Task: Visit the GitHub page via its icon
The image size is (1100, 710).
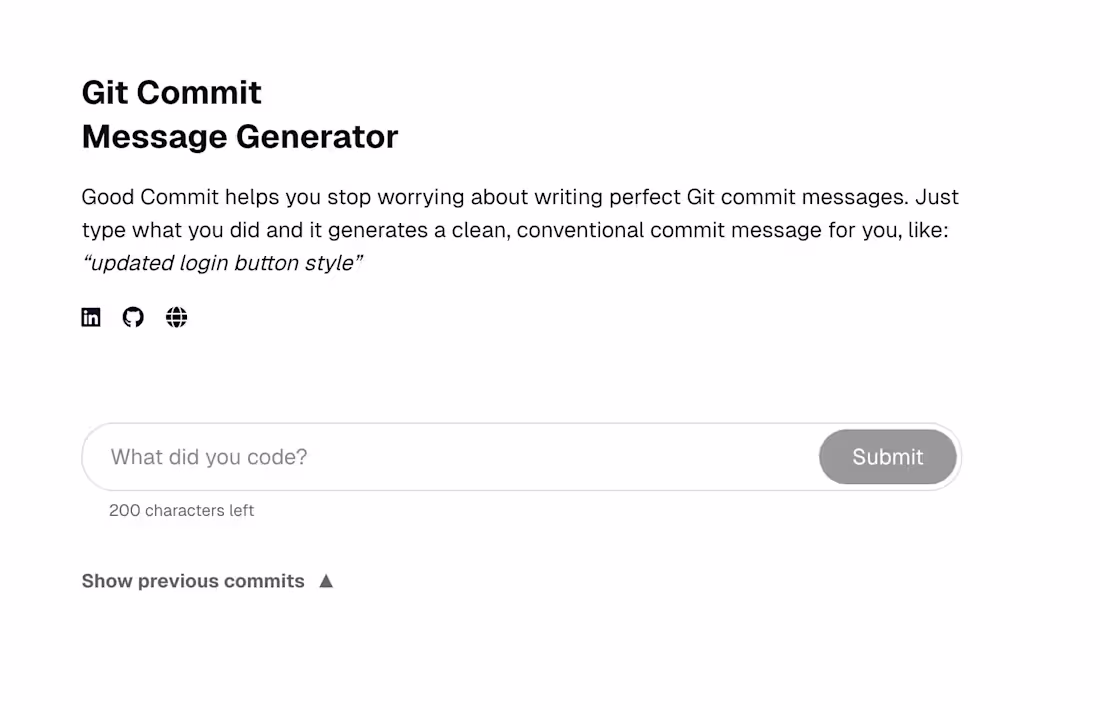Action: click(133, 317)
